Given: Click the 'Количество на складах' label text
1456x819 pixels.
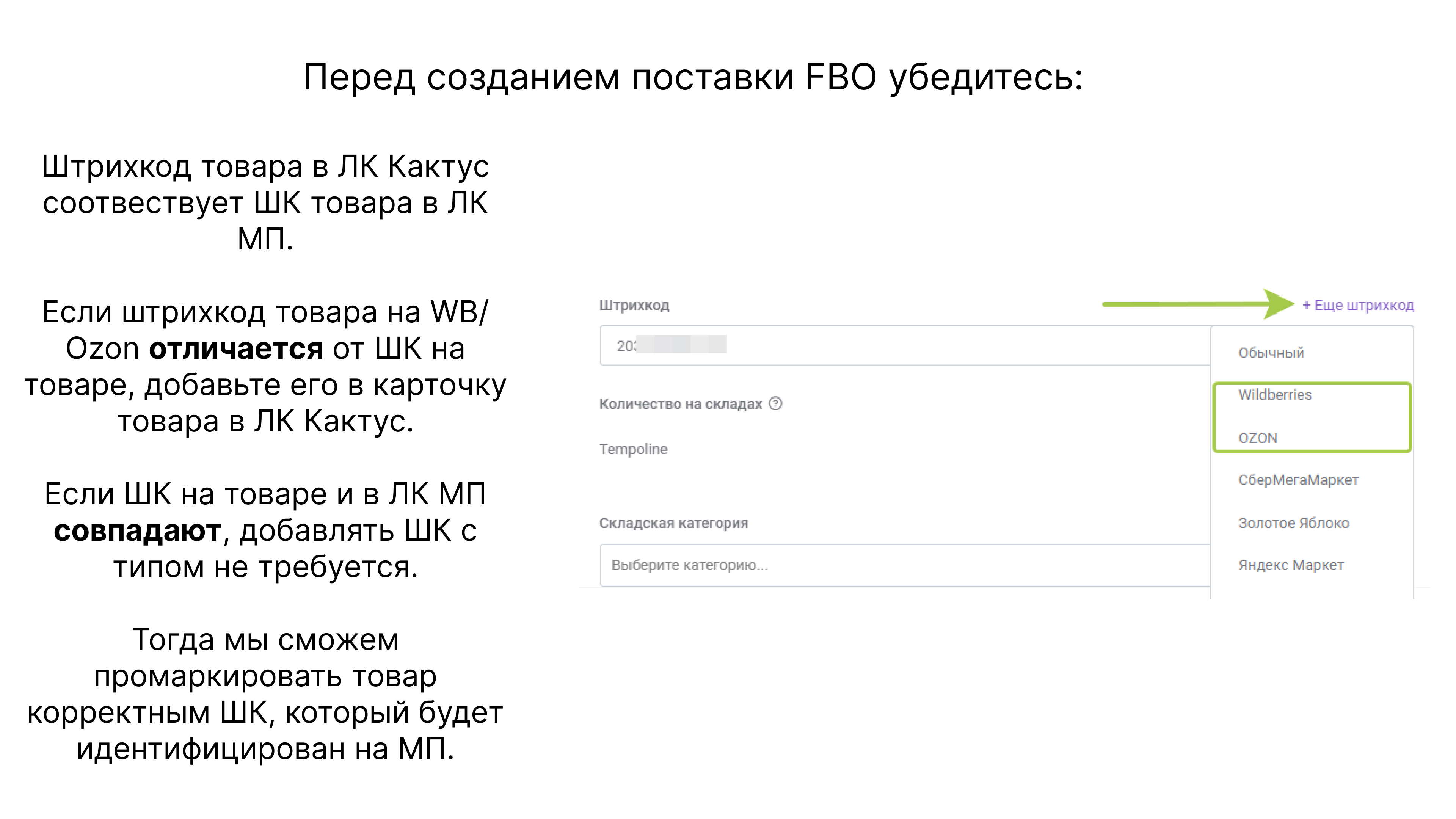Looking at the screenshot, I should pyautogui.click(x=681, y=404).
